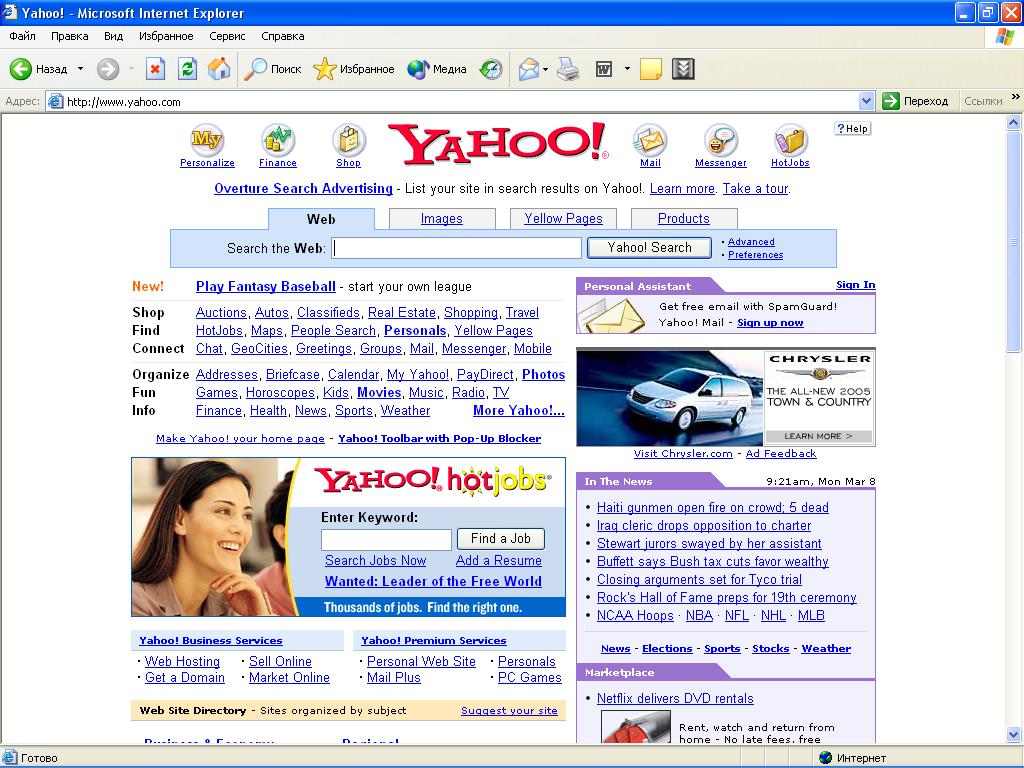Open Haiti gunmen open fire headline
The width and height of the screenshot is (1024, 768).
click(712, 507)
